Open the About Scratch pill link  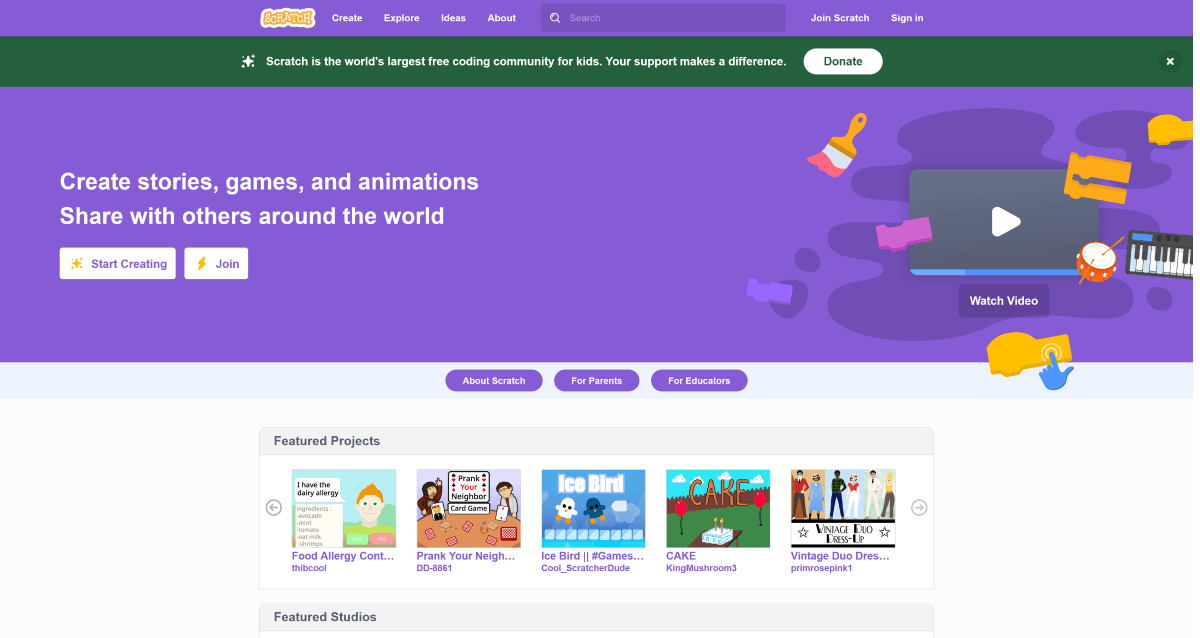[494, 381]
